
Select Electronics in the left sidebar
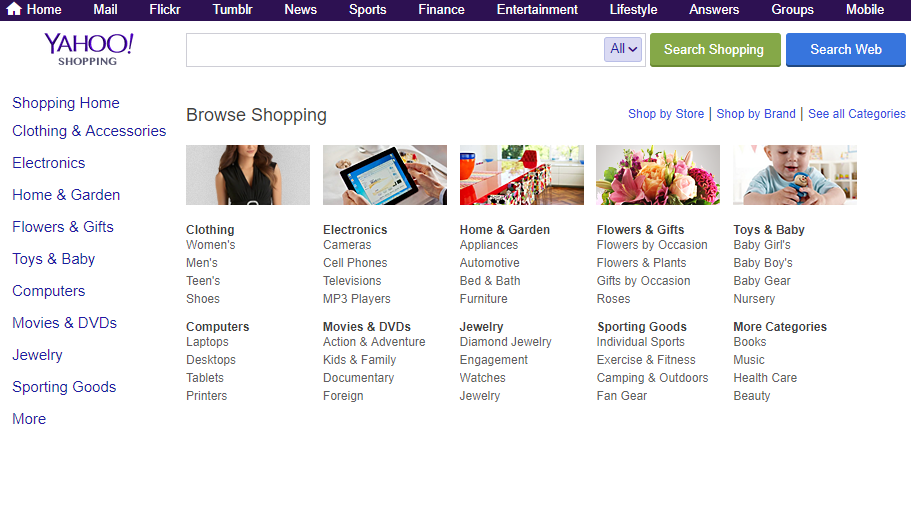[49, 163]
